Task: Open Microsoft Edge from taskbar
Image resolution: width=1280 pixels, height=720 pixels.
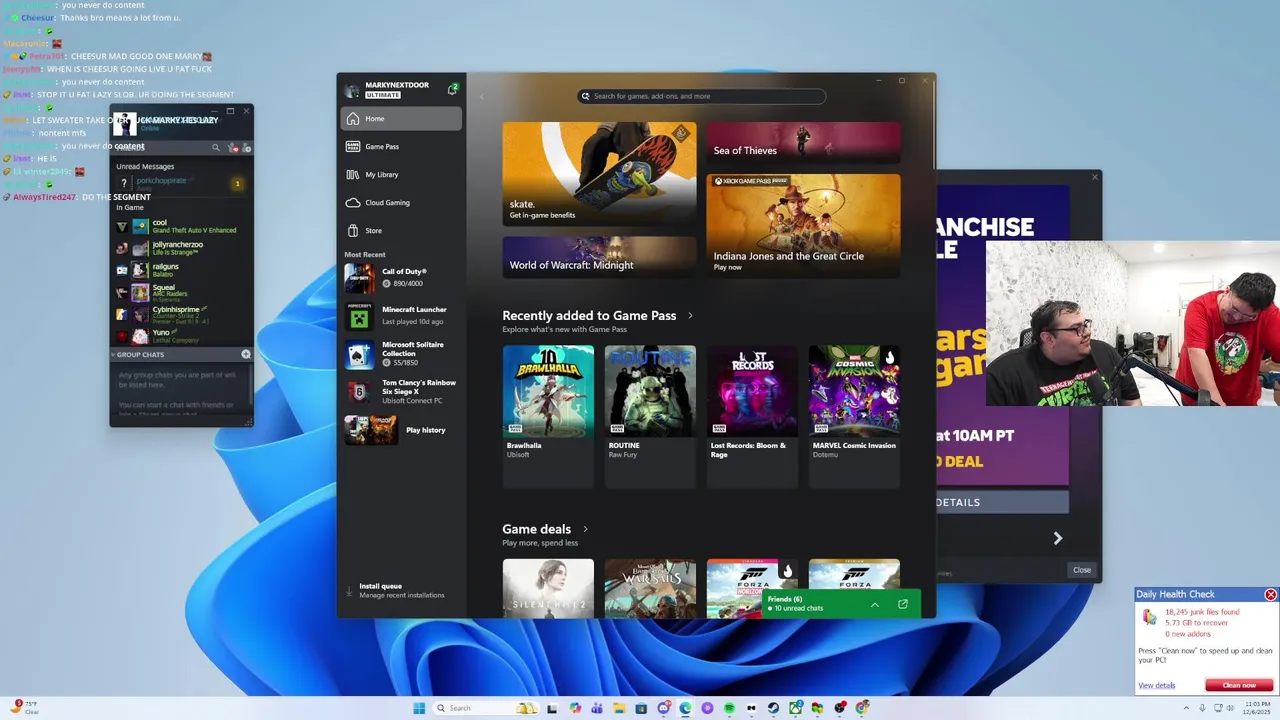Action: point(685,708)
